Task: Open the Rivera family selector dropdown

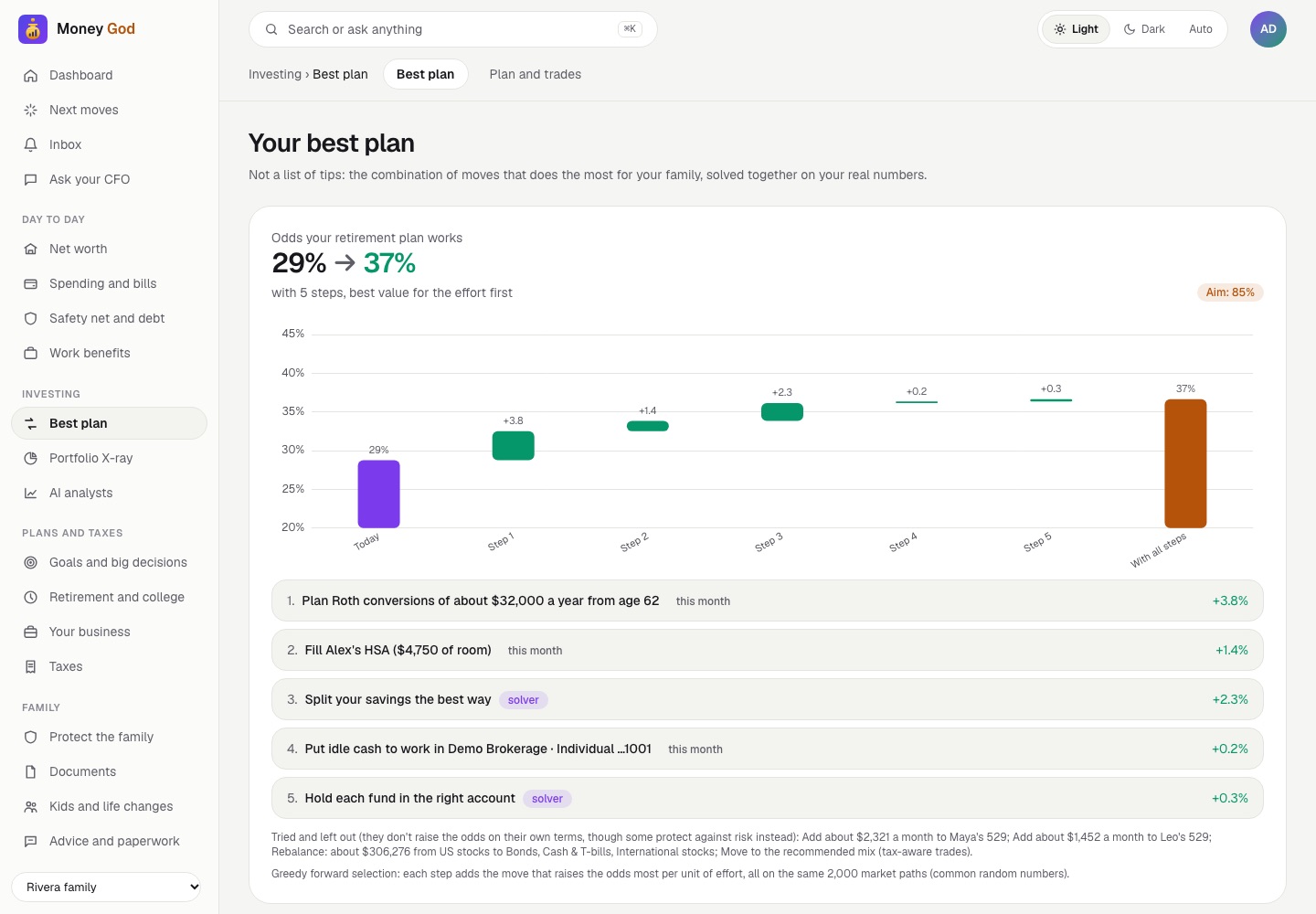Action: click(x=106, y=887)
